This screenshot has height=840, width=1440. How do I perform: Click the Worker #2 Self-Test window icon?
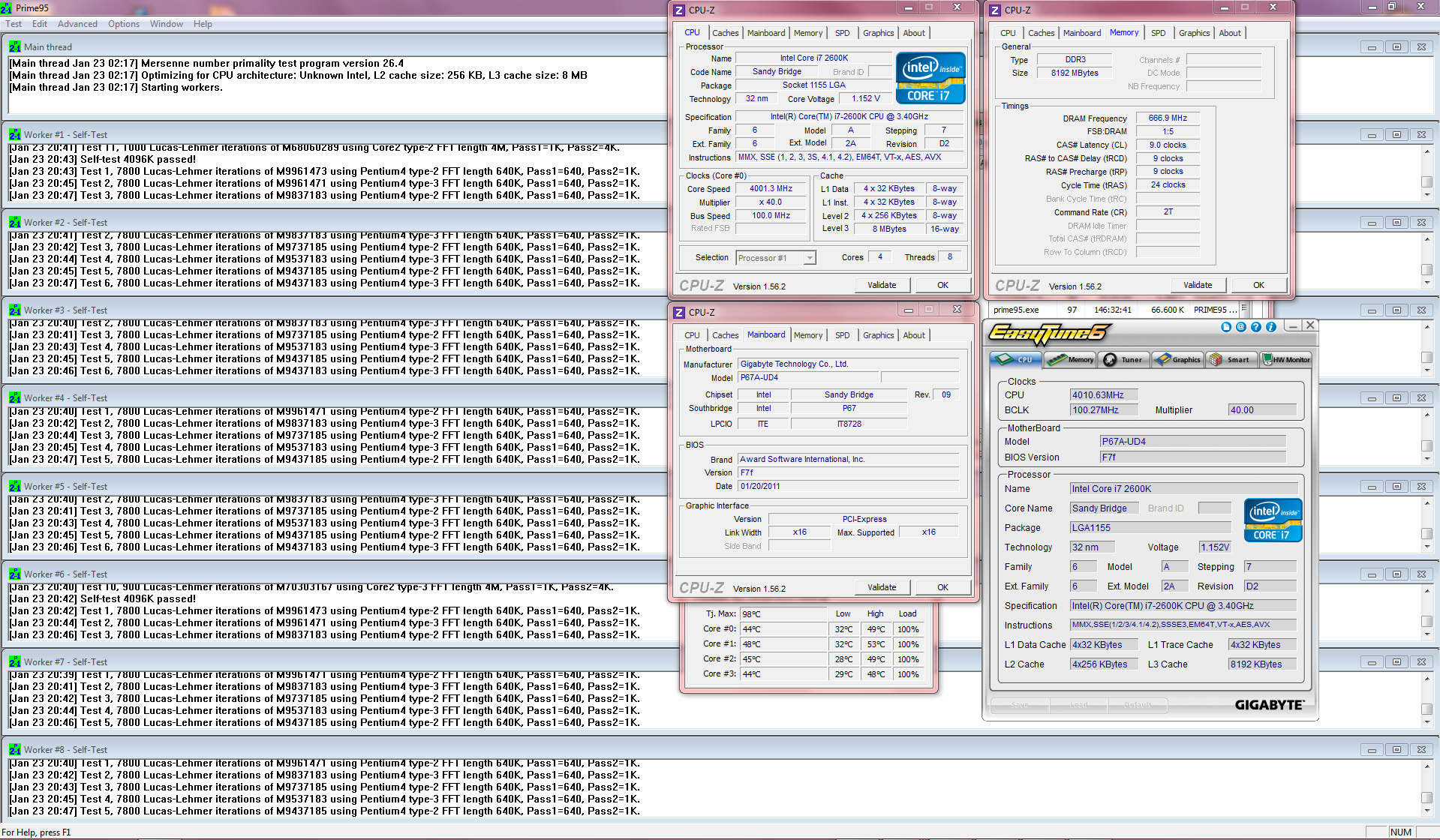click(x=15, y=222)
